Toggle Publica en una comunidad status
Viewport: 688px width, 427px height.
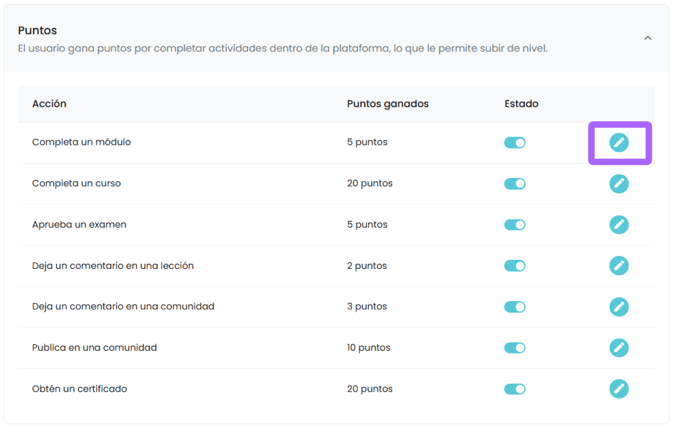[515, 348]
